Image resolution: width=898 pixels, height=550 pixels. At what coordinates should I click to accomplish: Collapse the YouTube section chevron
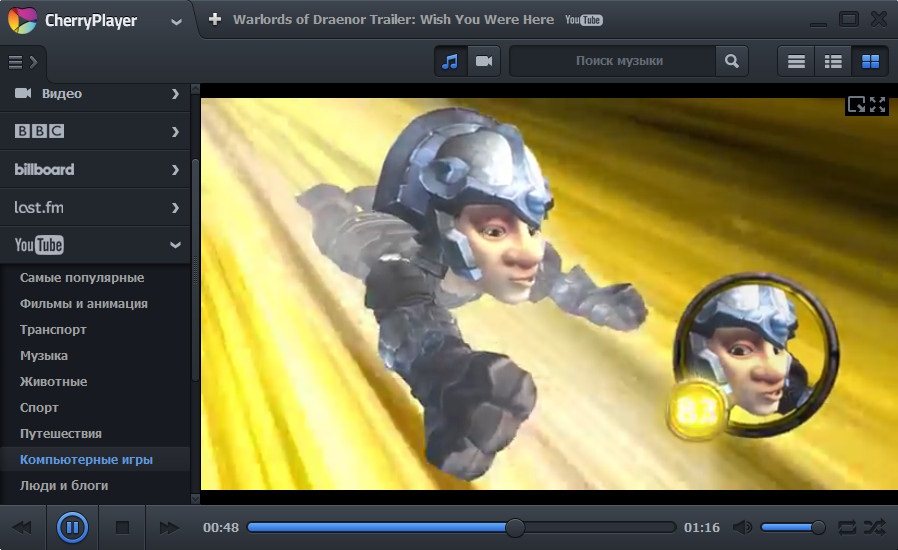point(175,245)
